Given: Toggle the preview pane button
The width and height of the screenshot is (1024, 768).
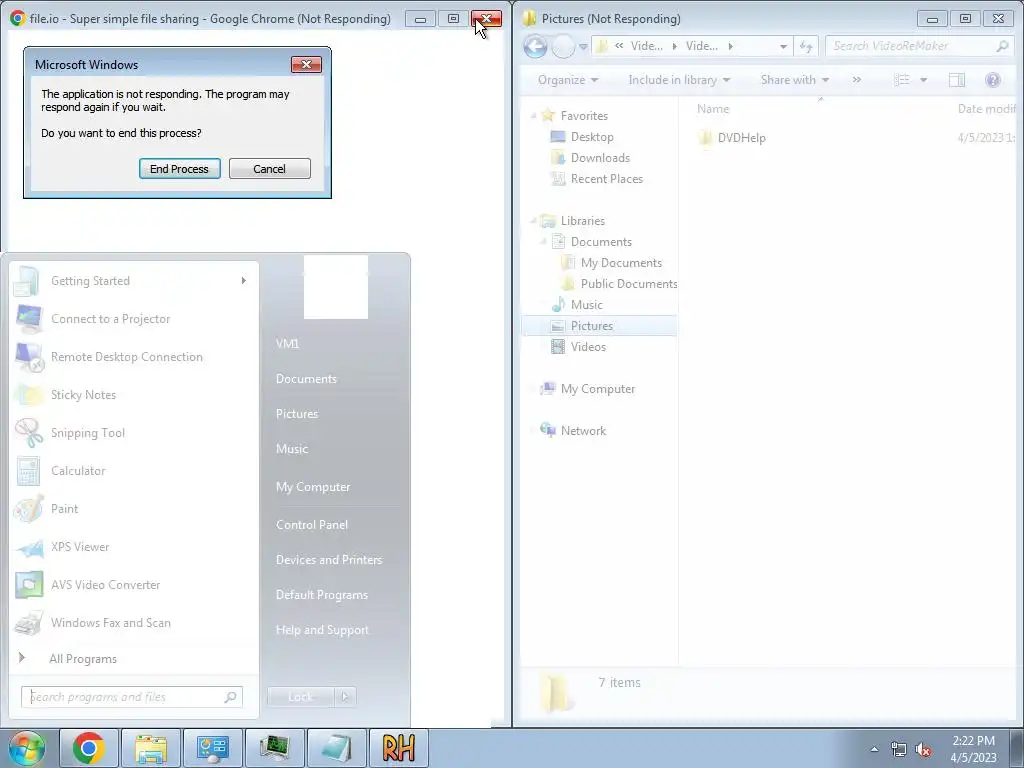Looking at the screenshot, I should pos(957,80).
